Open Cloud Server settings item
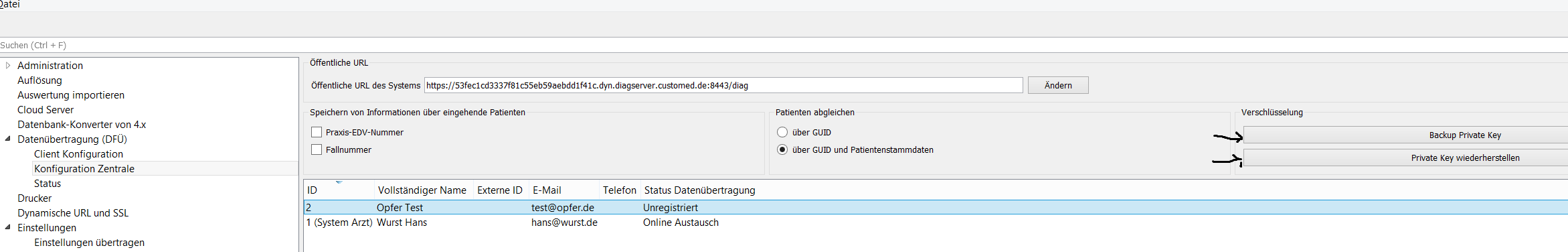The image size is (1568, 252). 46,110
